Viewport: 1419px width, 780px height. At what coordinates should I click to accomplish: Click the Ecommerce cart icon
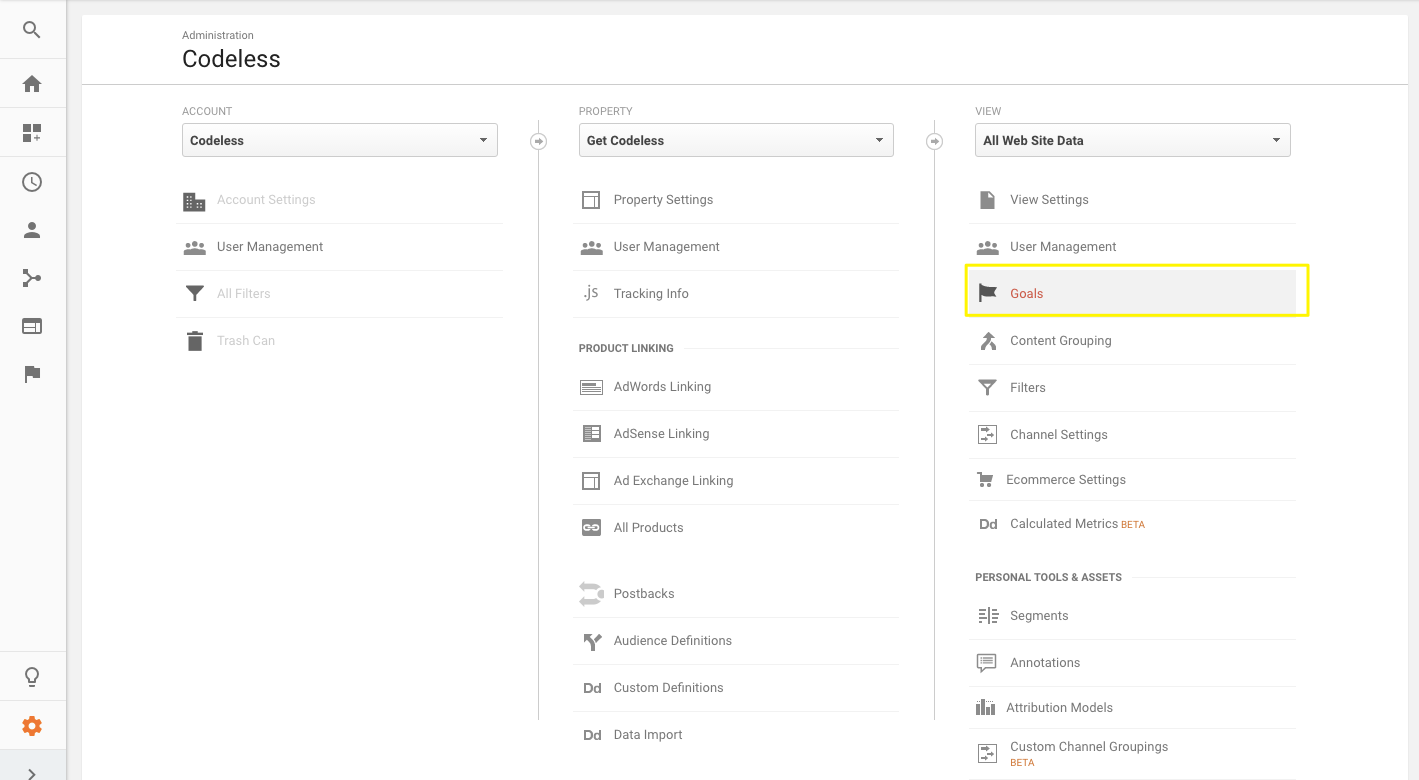[985, 480]
